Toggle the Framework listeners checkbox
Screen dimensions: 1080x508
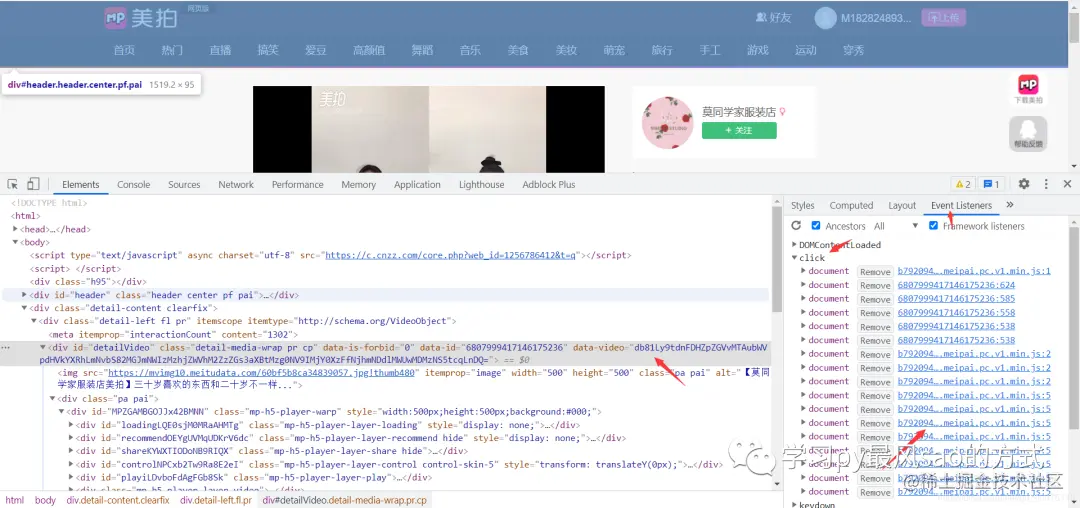click(933, 226)
